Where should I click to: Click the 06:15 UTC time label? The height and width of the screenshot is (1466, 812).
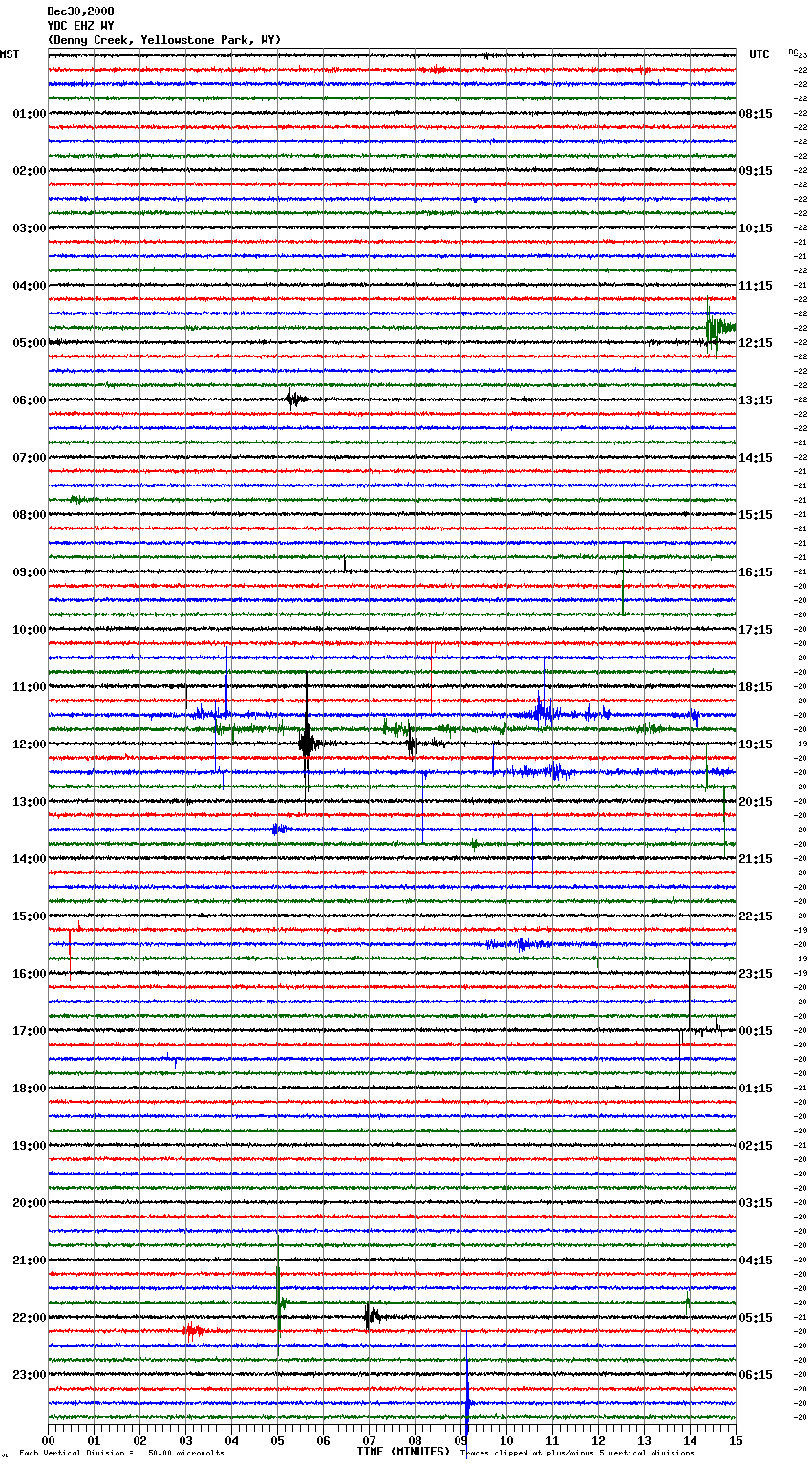pyautogui.click(x=756, y=1375)
